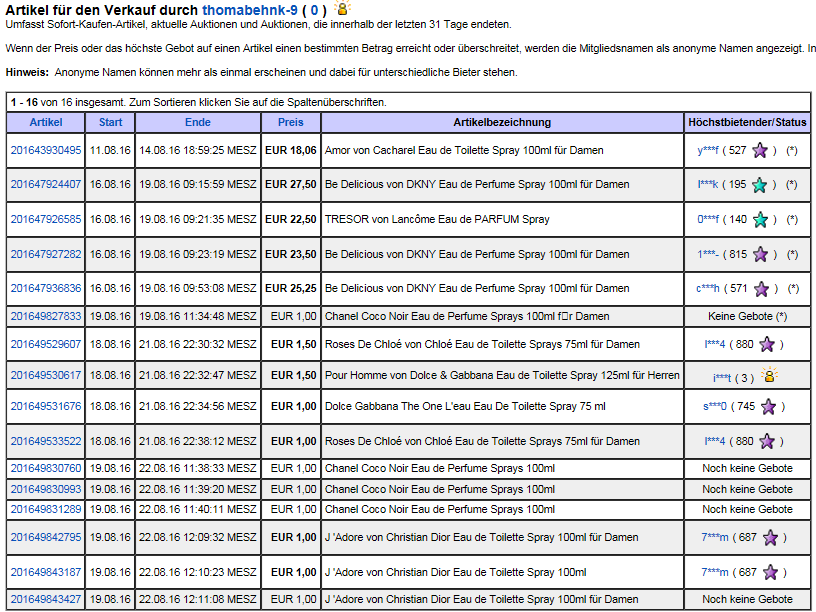Image resolution: width=816 pixels, height=612 pixels.
Task: View bidder s***0 profile
Action: pos(715,406)
